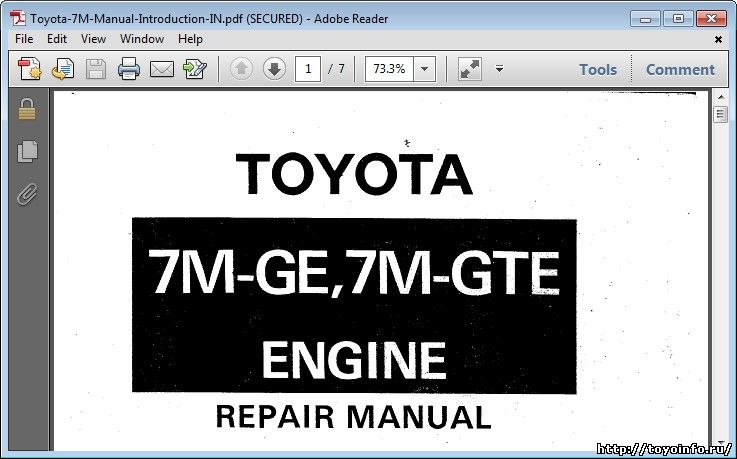Open the security padlock panel
The image size is (737, 459).
tap(27, 109)
